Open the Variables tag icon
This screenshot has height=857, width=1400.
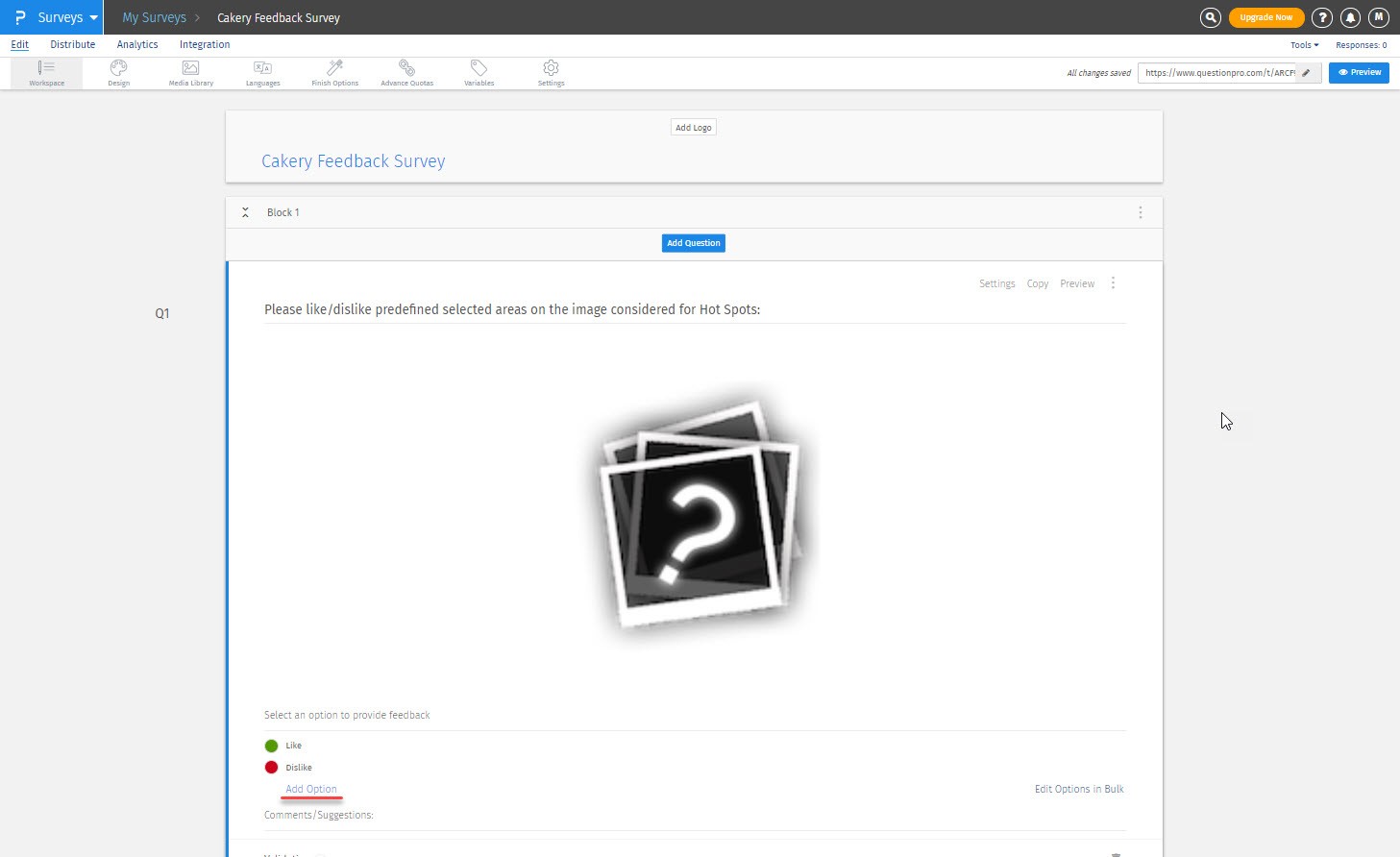click(x=479, y=73)
